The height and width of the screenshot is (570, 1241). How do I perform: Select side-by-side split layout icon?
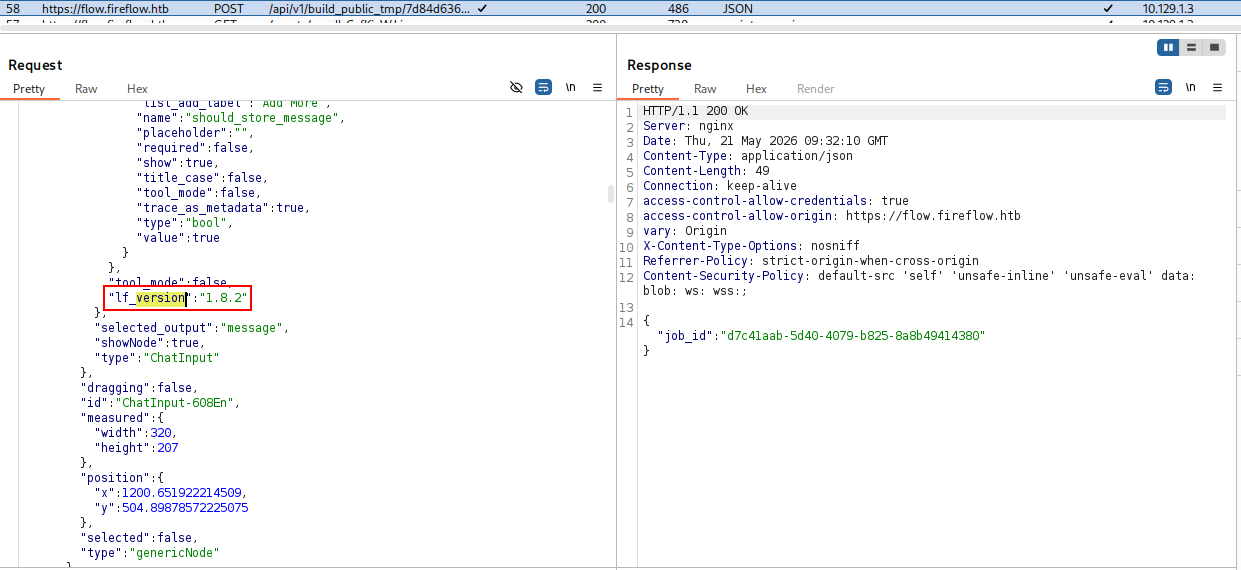click(1168, 47)
